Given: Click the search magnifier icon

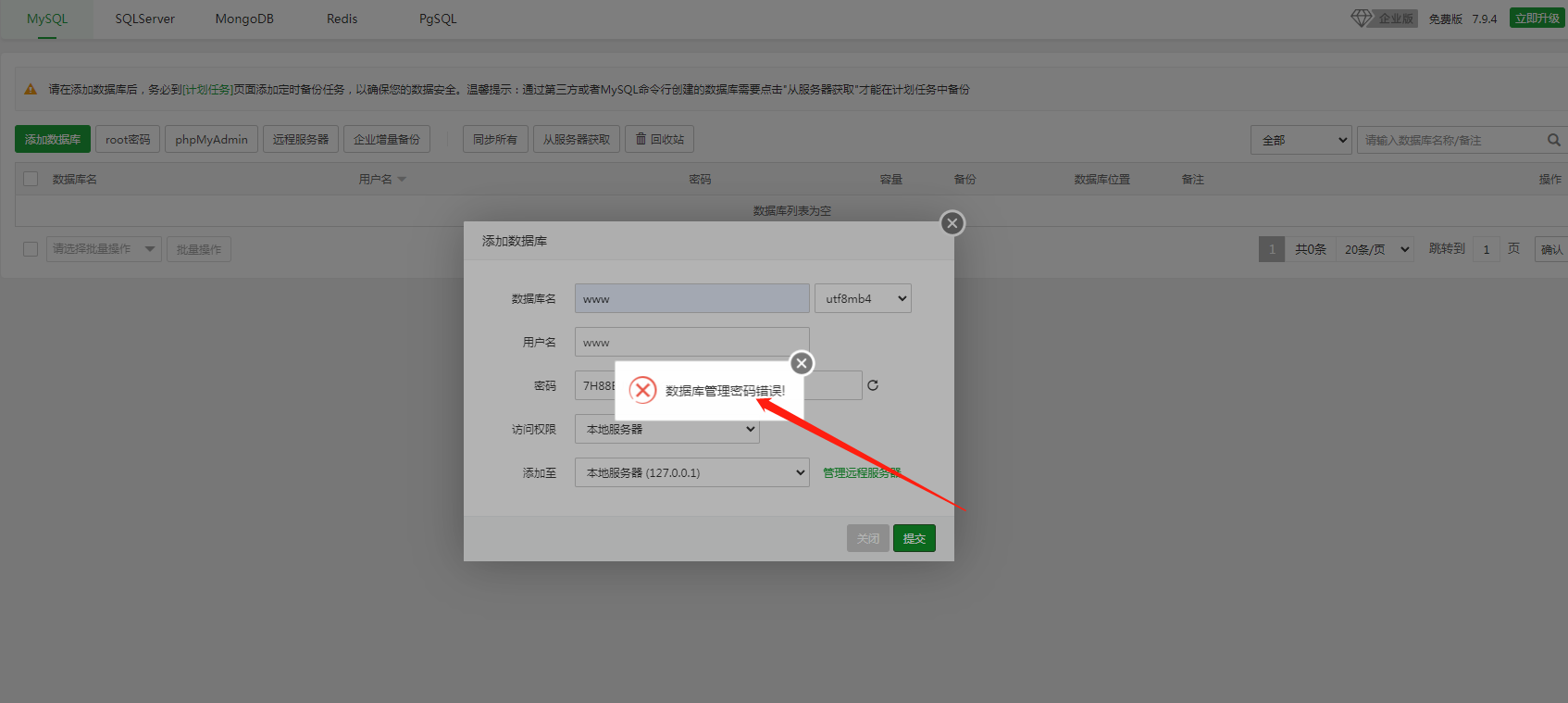Looking at the screenshot, I should (1553, 140).
